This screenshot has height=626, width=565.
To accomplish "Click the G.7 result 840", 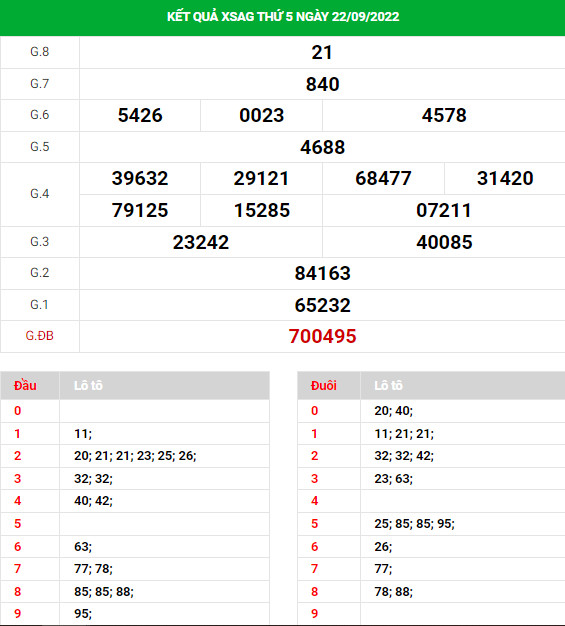I will coord(323,84).
